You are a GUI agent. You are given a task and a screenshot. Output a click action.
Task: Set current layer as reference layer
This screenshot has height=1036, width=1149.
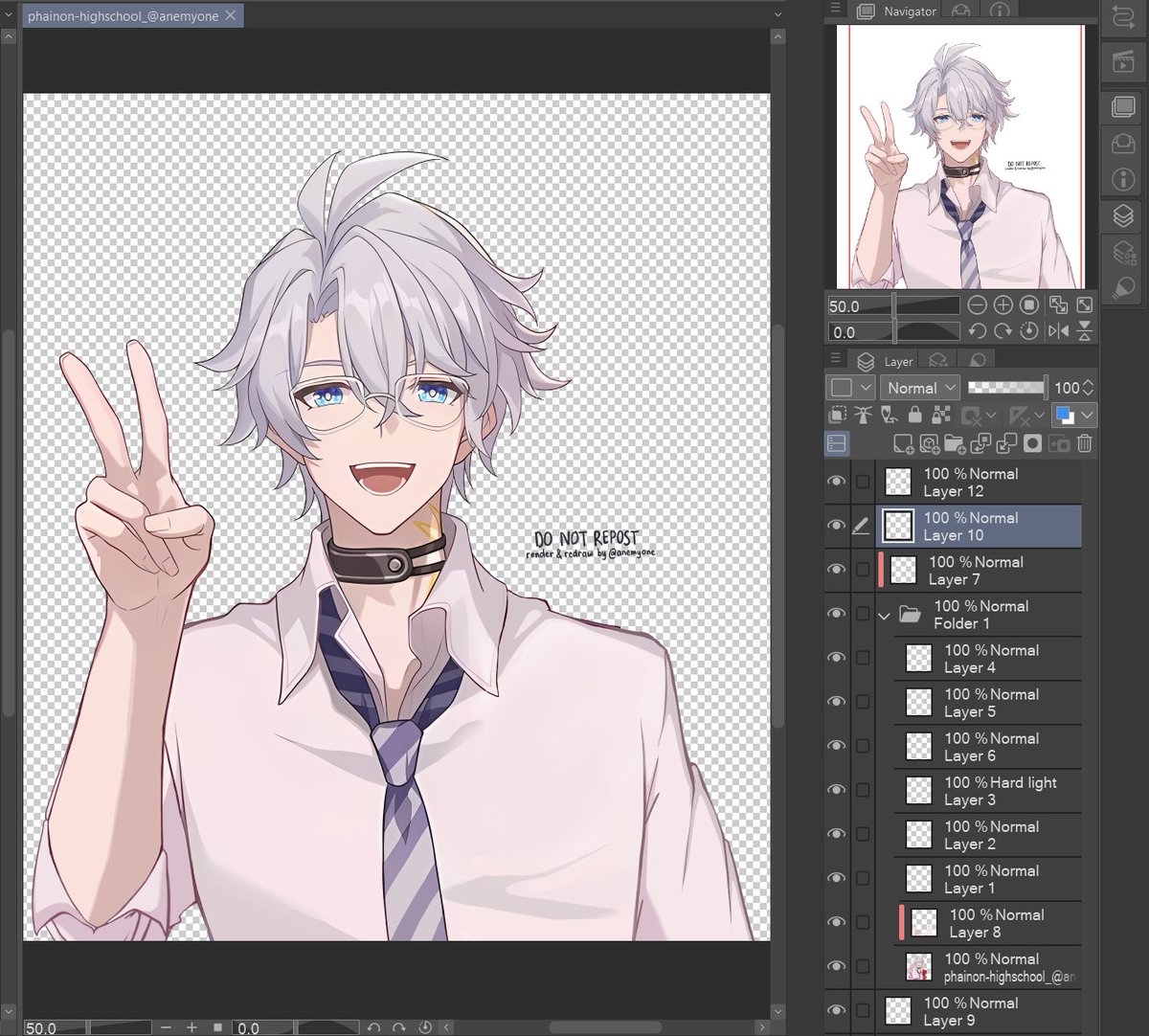[865, 415]
